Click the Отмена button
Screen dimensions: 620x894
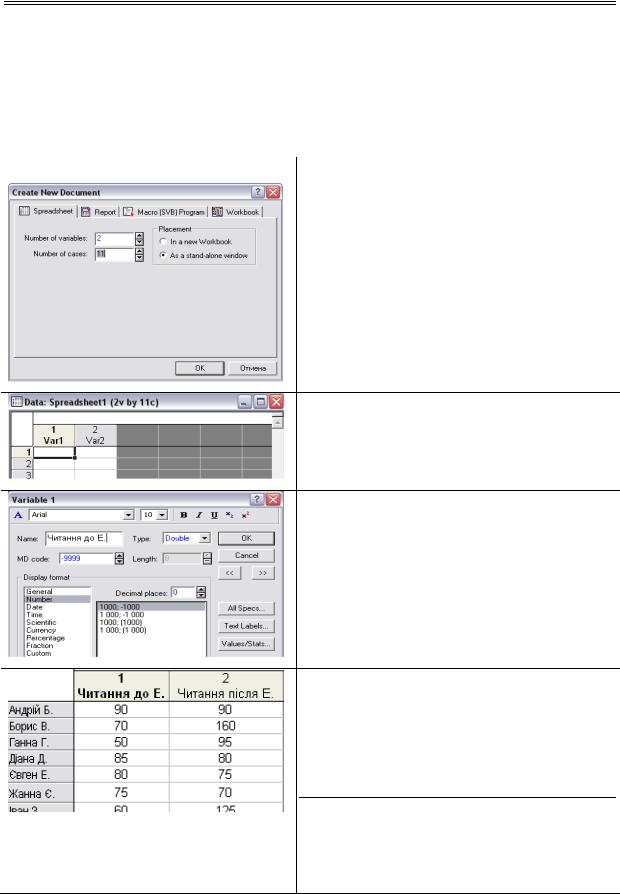coord(253,368)
